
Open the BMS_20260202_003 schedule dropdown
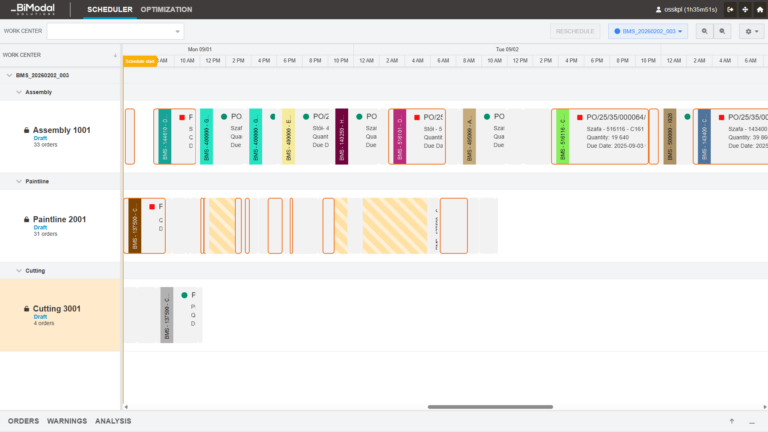coord(649,31)
